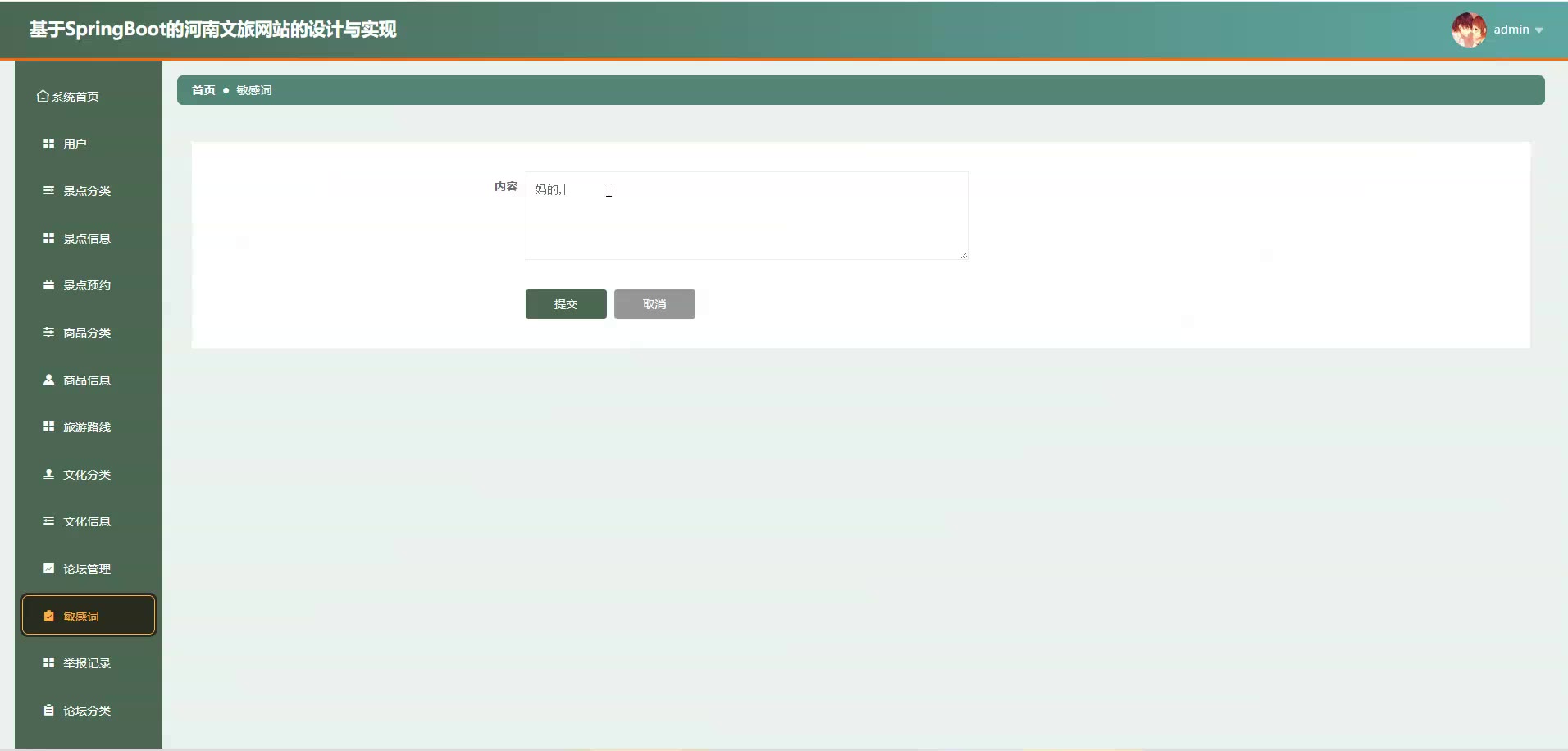Expand the admin dropdown arrow
This screenshot has width=1568, height=751.
(1539, 30)
